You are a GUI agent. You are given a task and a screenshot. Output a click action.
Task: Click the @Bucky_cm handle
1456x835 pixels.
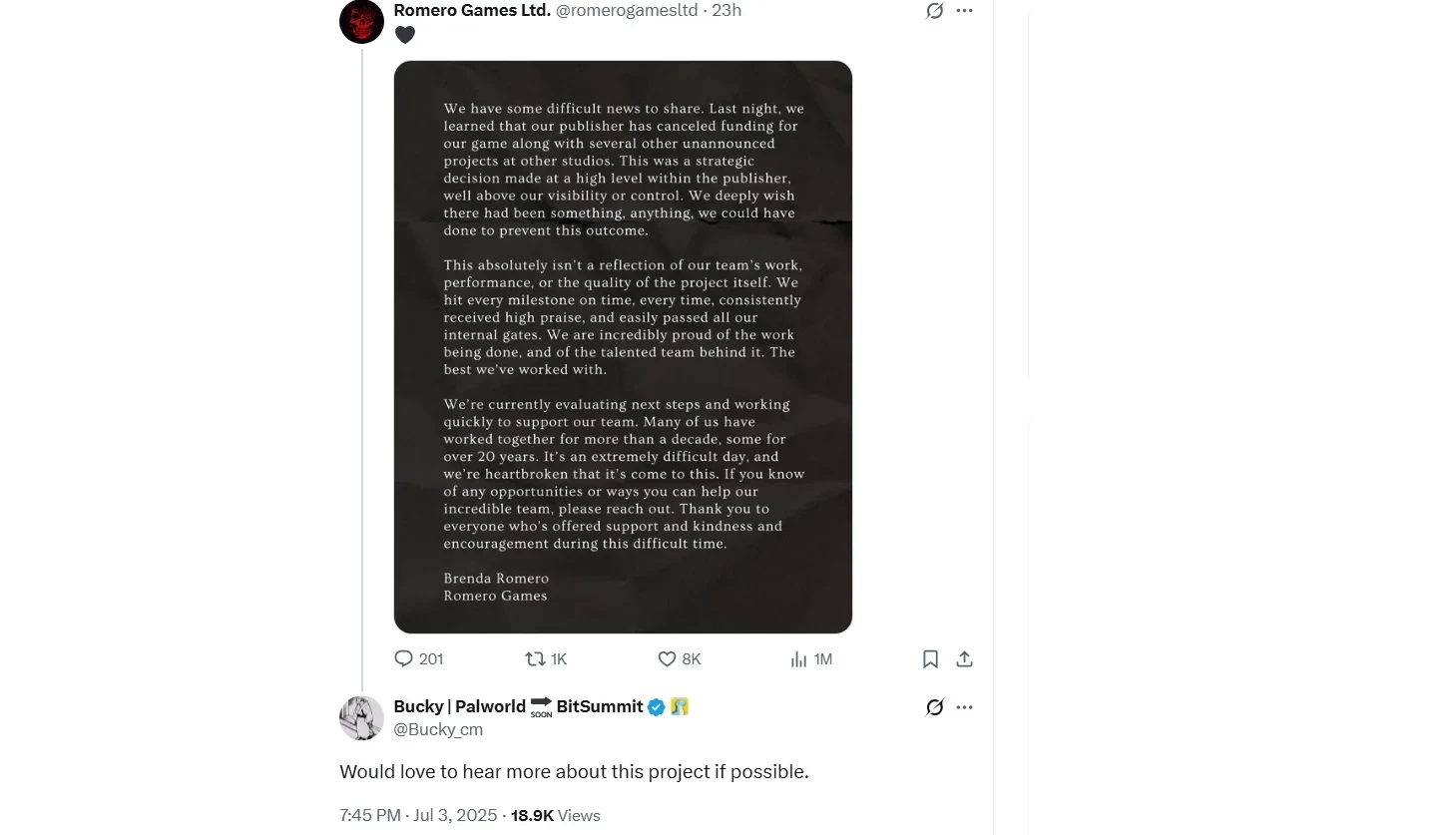point(438,729)
